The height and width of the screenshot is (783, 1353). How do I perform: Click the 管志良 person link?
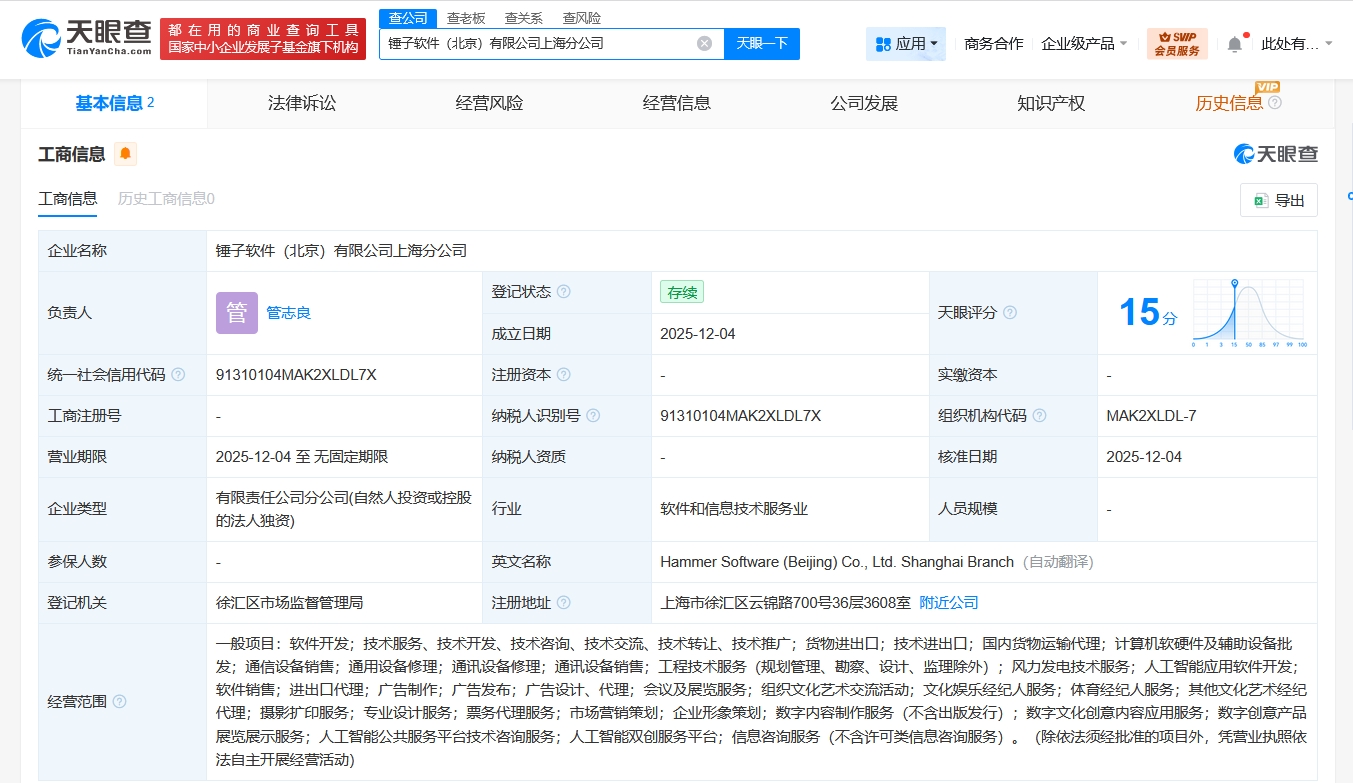click(x=288, y=312)
